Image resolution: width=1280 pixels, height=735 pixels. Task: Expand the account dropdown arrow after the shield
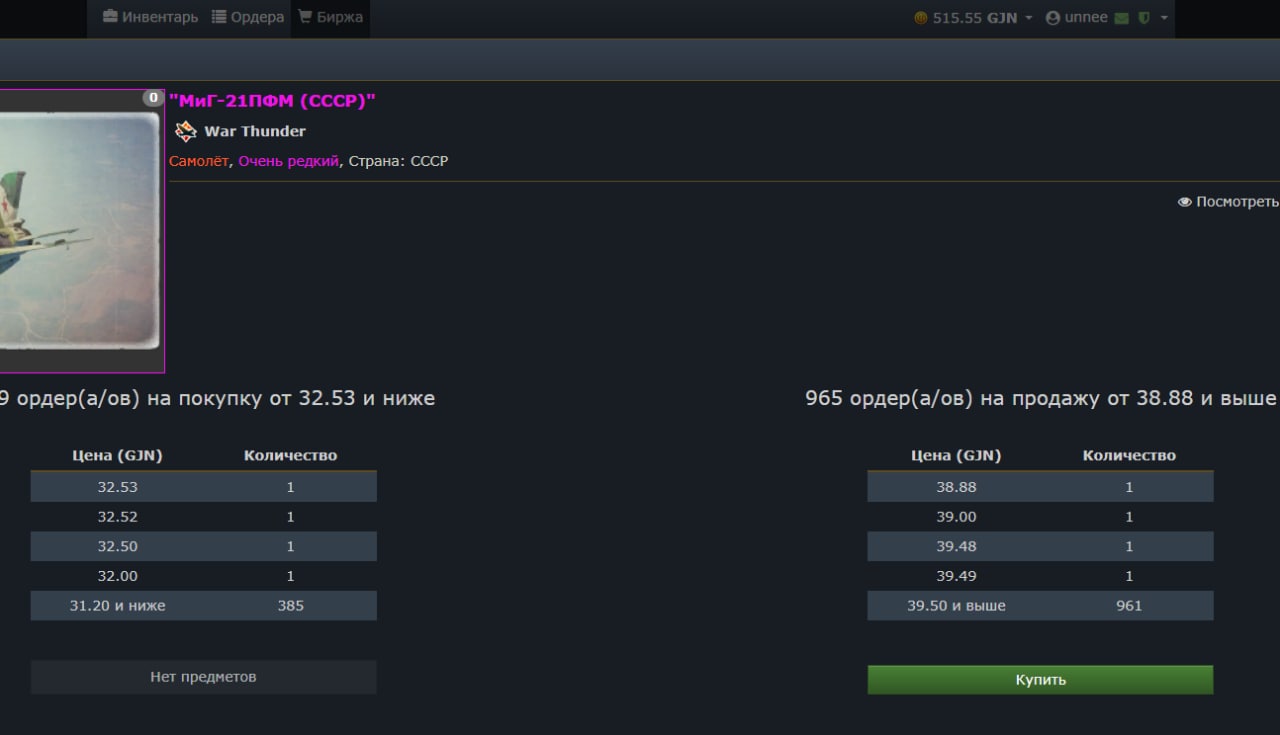click(x=1164, y=18)
